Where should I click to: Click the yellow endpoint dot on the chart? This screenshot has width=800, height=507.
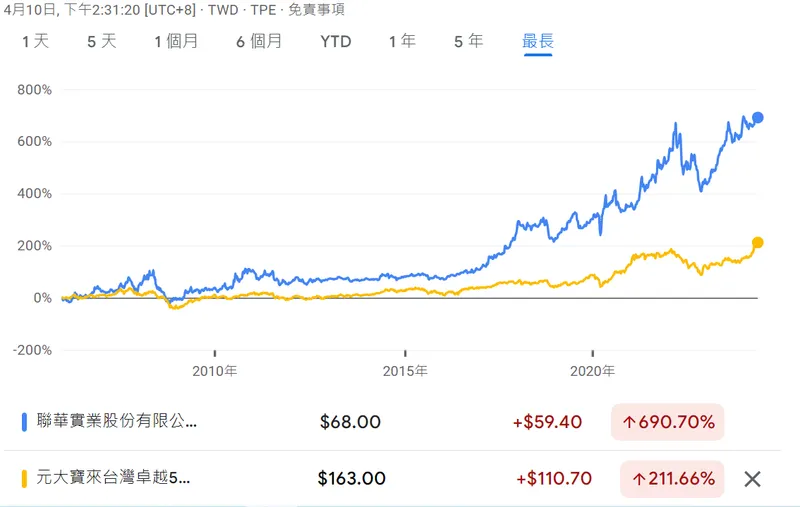pos(758,243)
